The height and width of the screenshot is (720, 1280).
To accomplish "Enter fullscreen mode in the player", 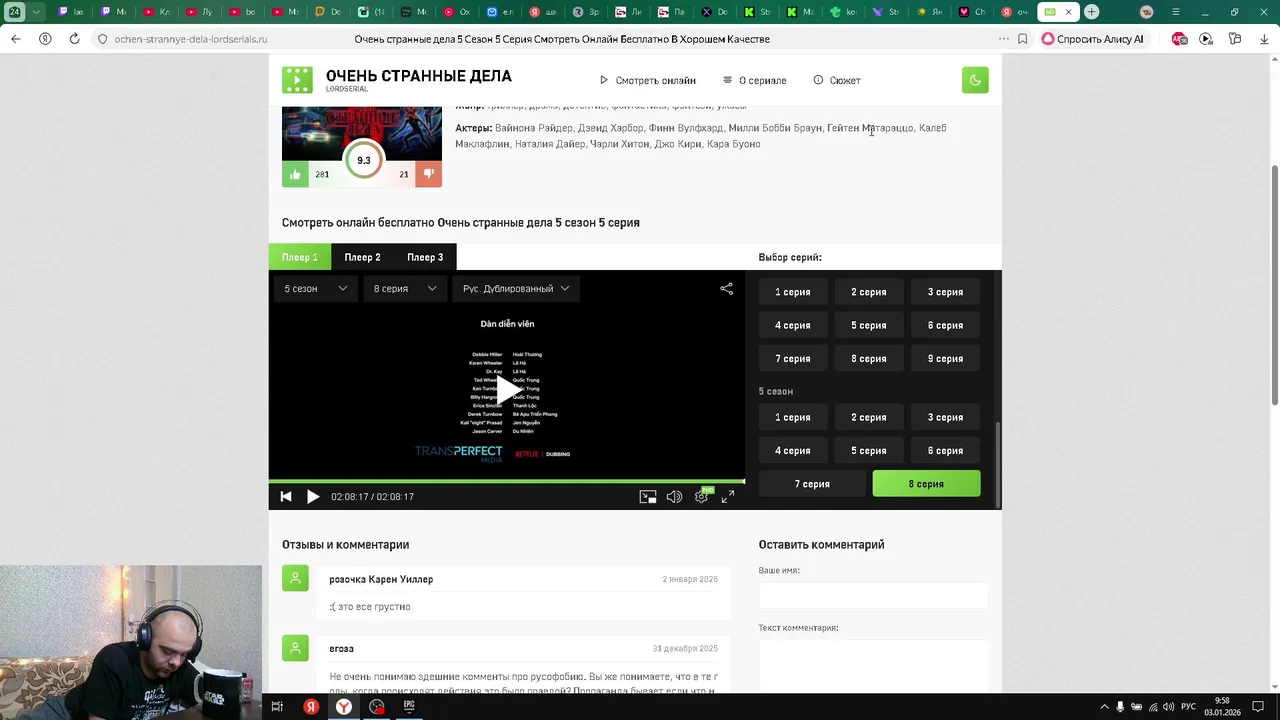I will [x=728, y=497].
